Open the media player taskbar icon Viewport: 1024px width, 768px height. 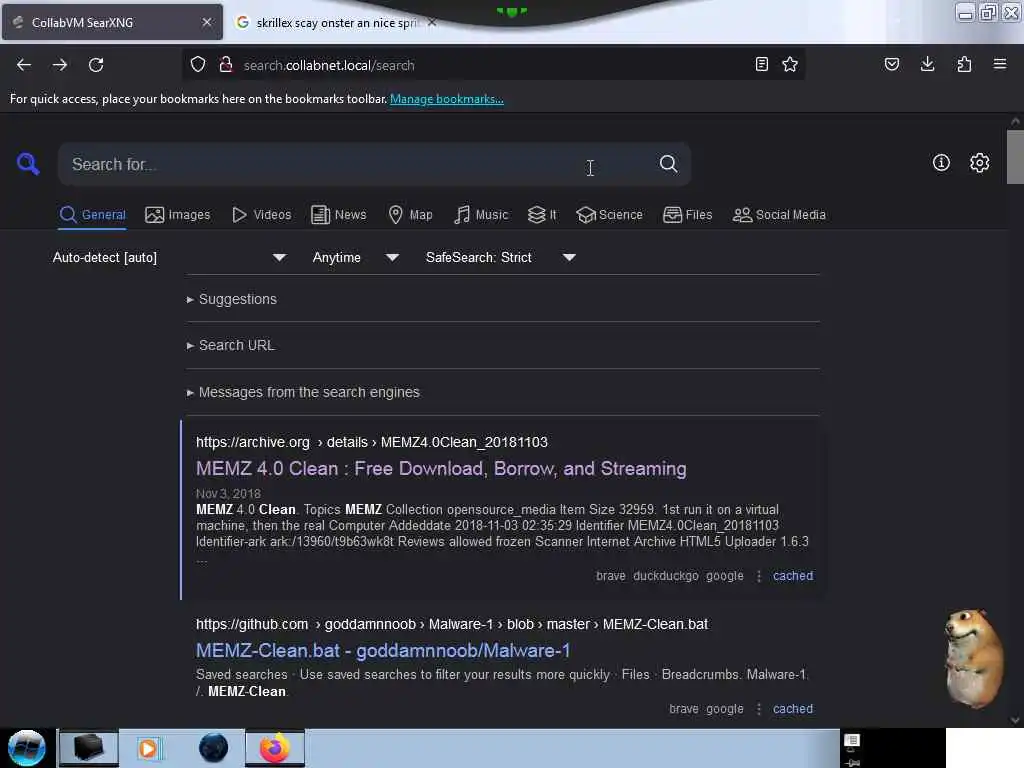pos(148,748)
